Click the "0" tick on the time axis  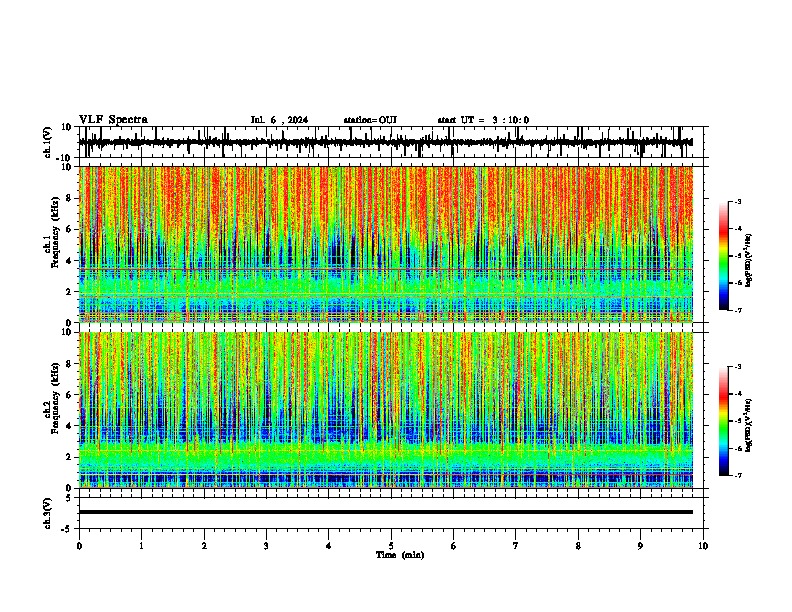pos(79,546)
